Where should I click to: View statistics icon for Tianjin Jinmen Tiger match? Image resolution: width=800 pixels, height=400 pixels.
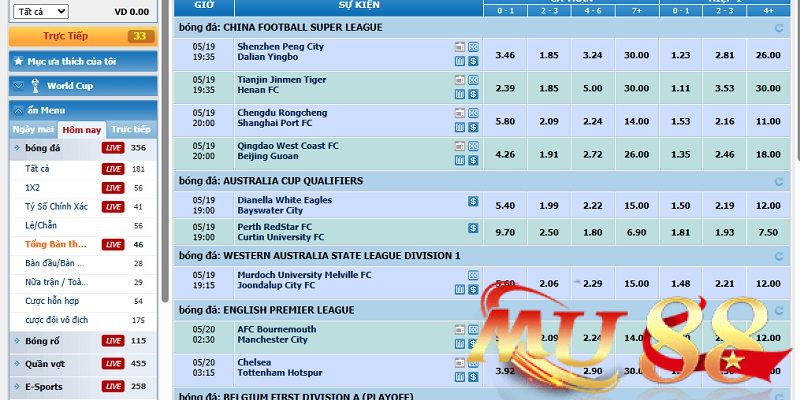[460, 94]
